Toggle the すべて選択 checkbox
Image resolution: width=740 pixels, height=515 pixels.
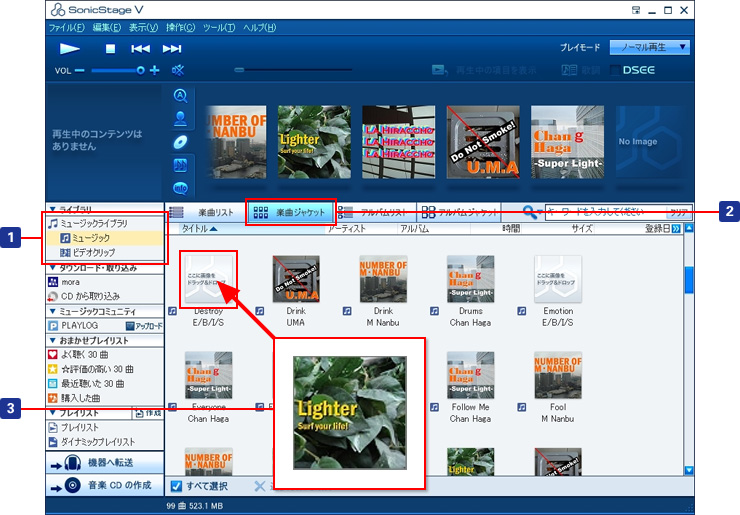tap(175, 486)
